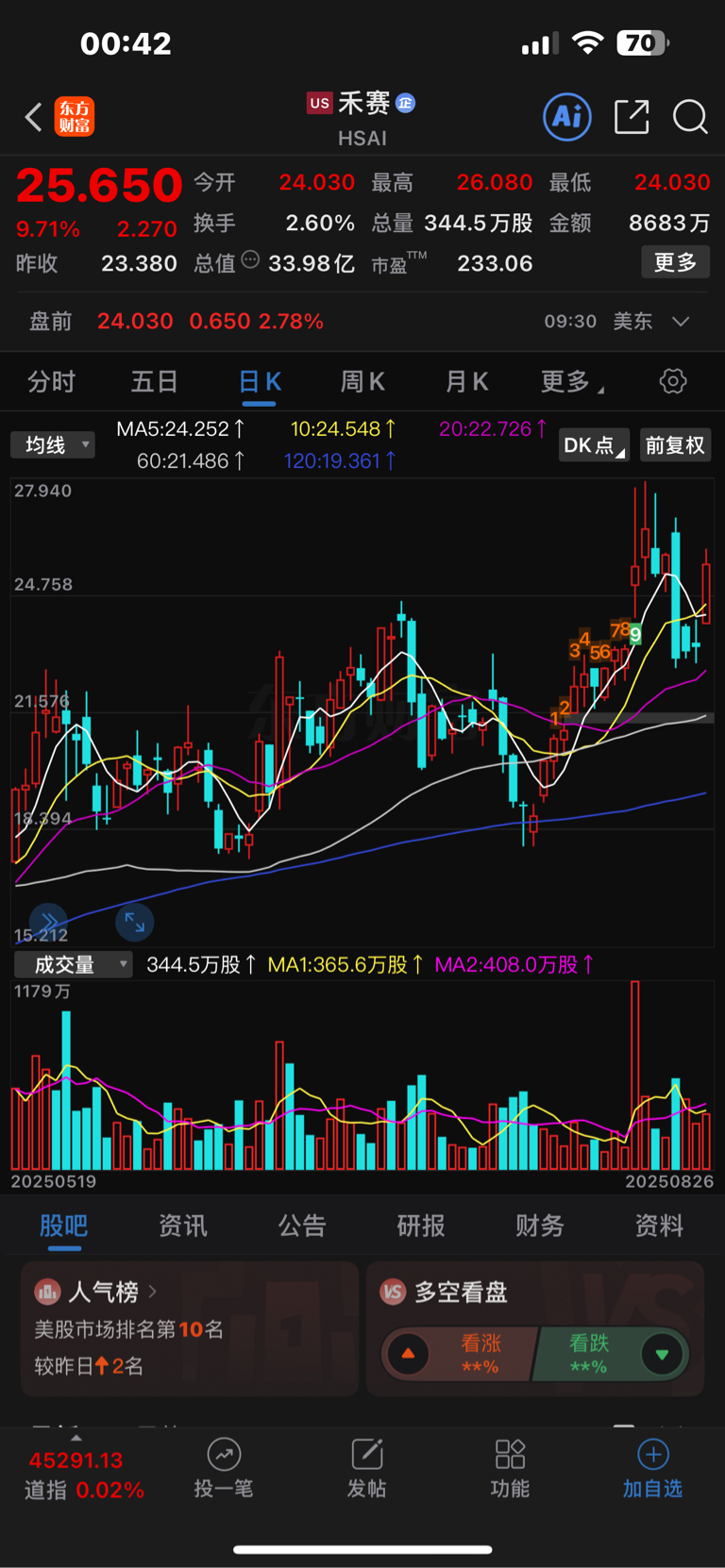The width and height of the screenshot is (725, 1568).
Task: Open the 功能 grid icon
Action: (510, 1455)
